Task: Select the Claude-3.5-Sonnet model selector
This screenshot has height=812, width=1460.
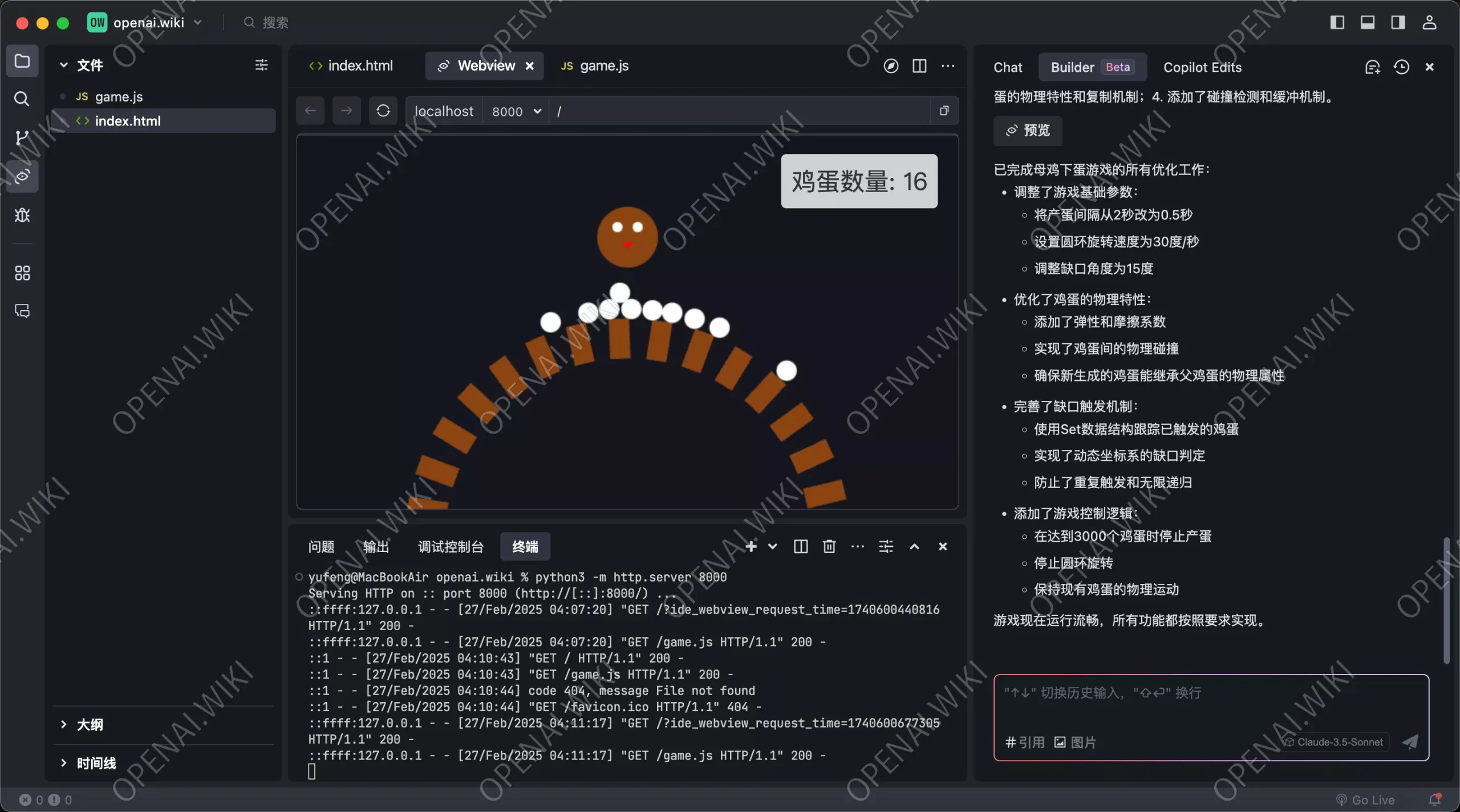Action: point(1333,741)
